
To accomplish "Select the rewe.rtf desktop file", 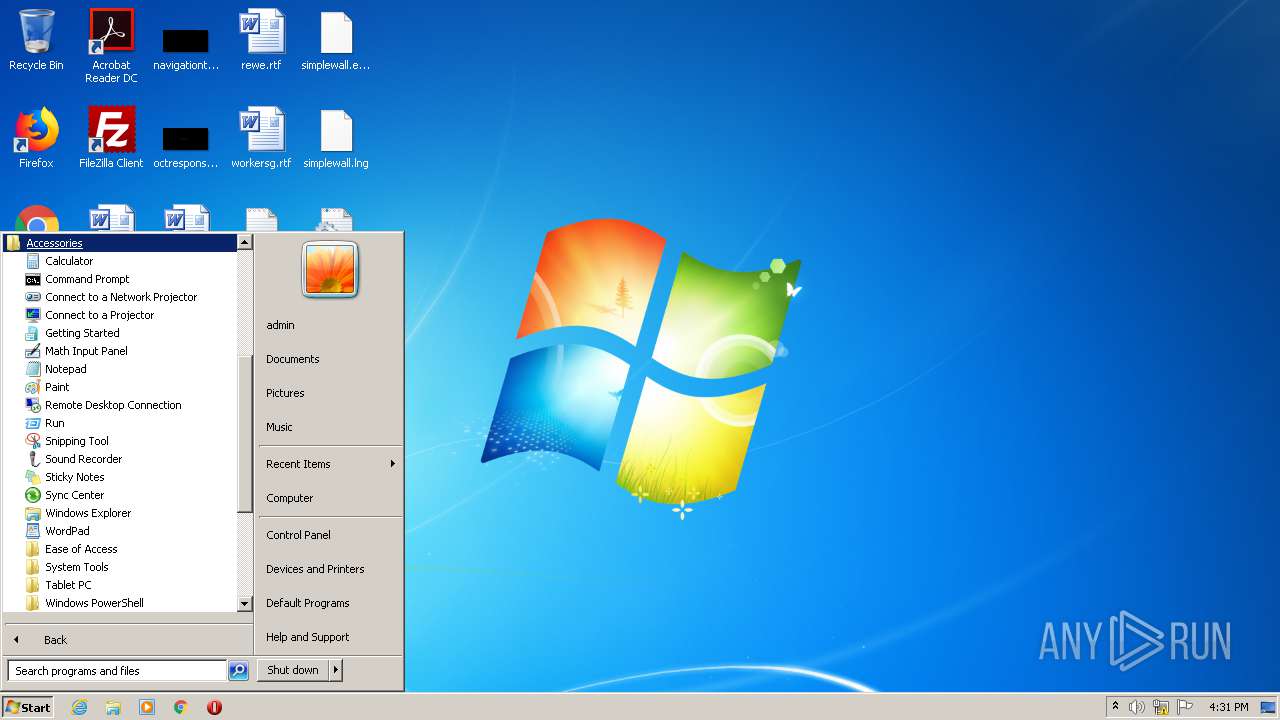I will 261,40.
